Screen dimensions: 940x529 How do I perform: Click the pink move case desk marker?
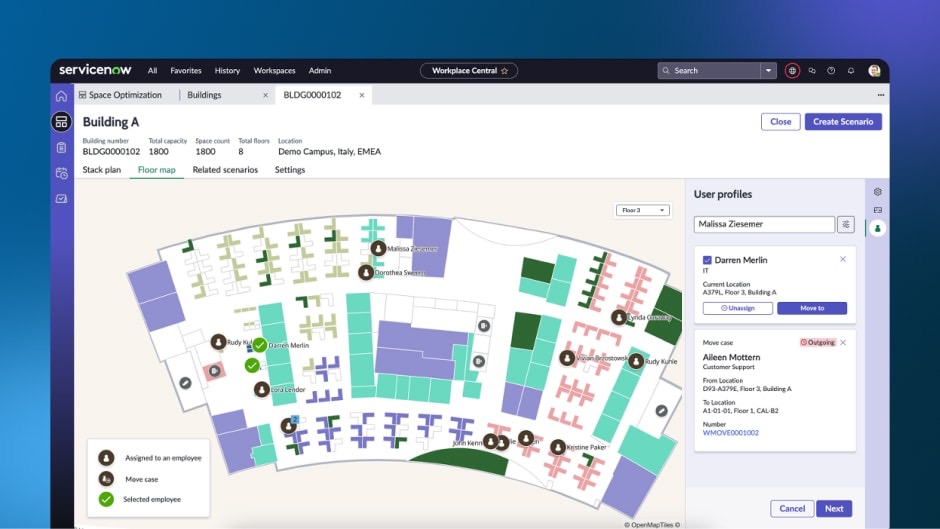tap(214, 371)
